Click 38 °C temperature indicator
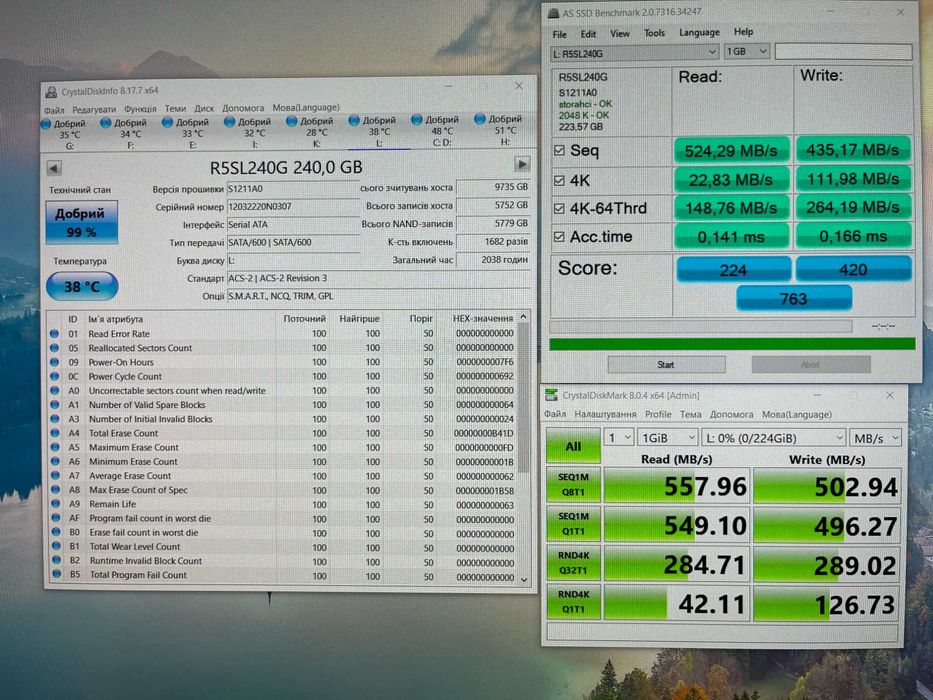 82,286
